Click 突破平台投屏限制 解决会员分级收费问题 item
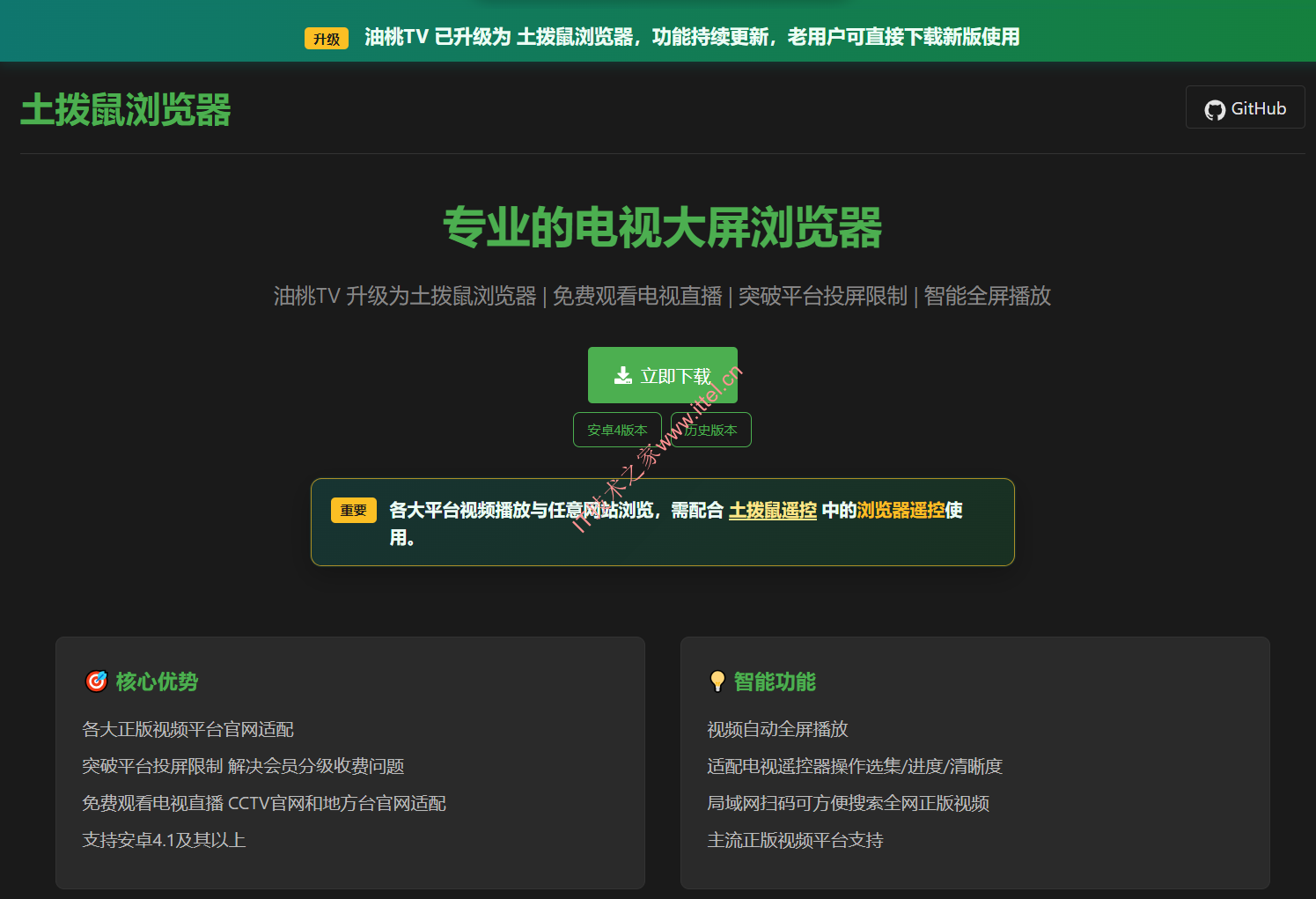Image resolution: width=1316 pixels, height=899 pixels. [x=243, y=766]
